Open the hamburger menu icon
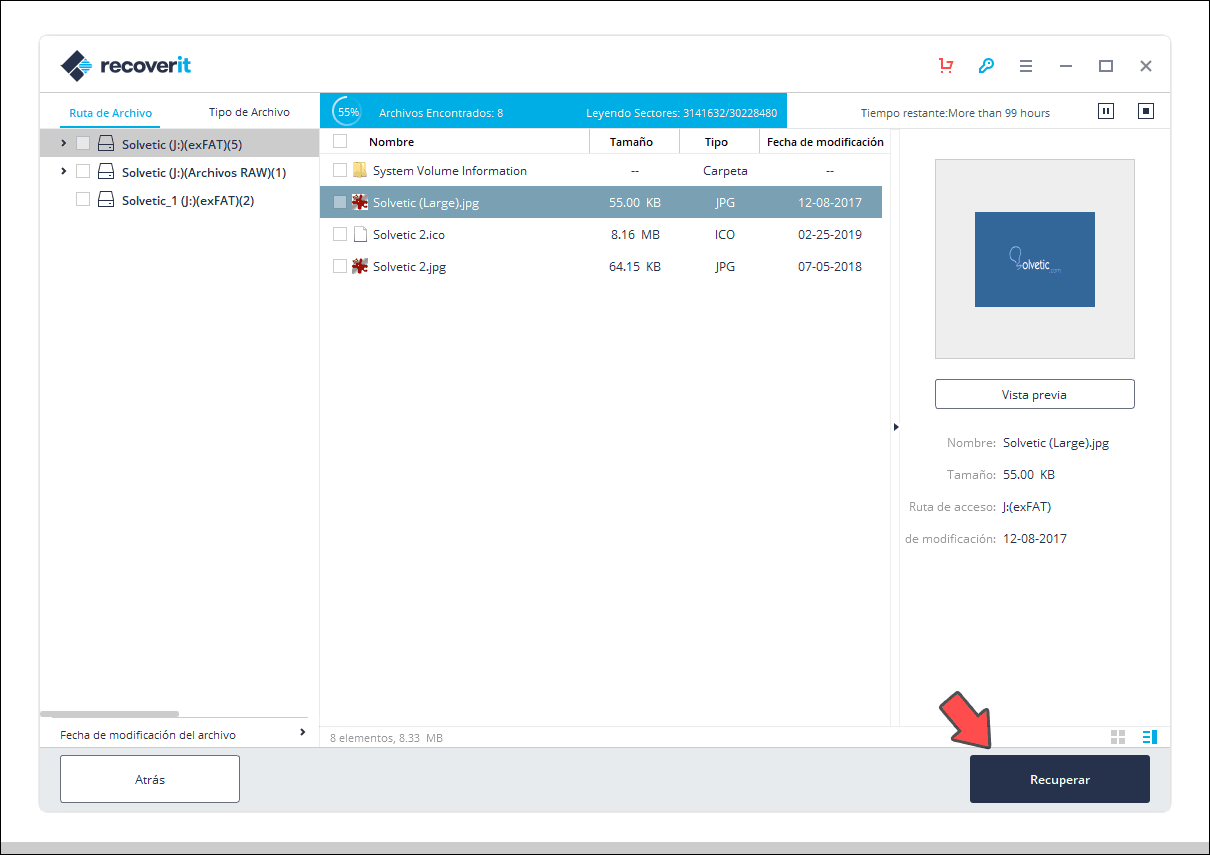The width and height of the screenshot is (1210, 855). [x=1026, y=66]
